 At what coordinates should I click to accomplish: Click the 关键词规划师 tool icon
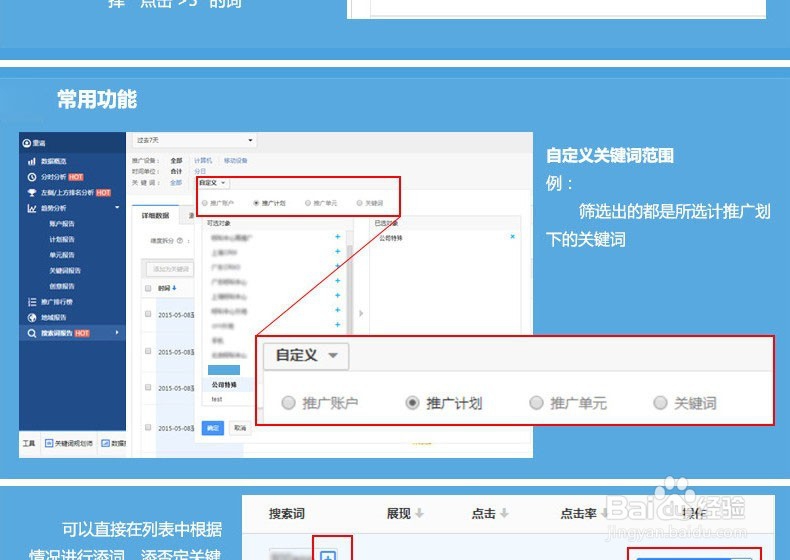click(49, 443)
